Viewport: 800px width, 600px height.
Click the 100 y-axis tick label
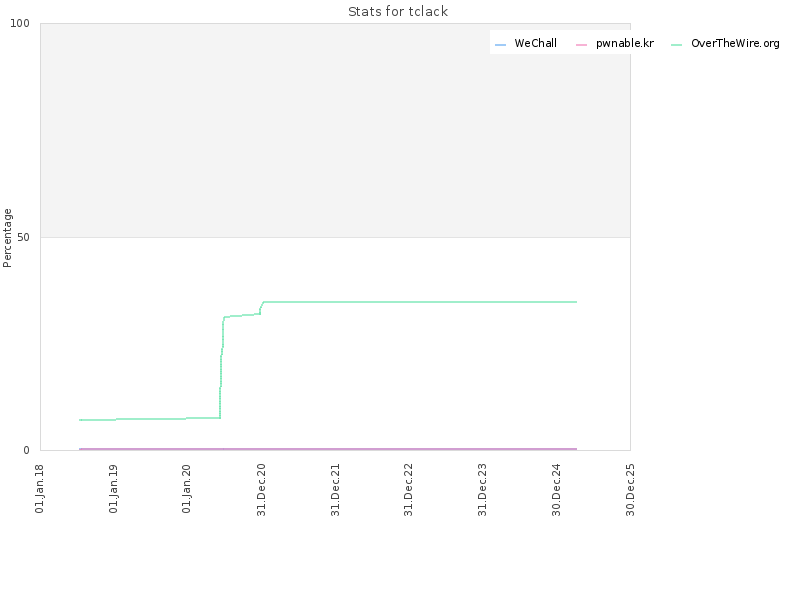(20, 23)
